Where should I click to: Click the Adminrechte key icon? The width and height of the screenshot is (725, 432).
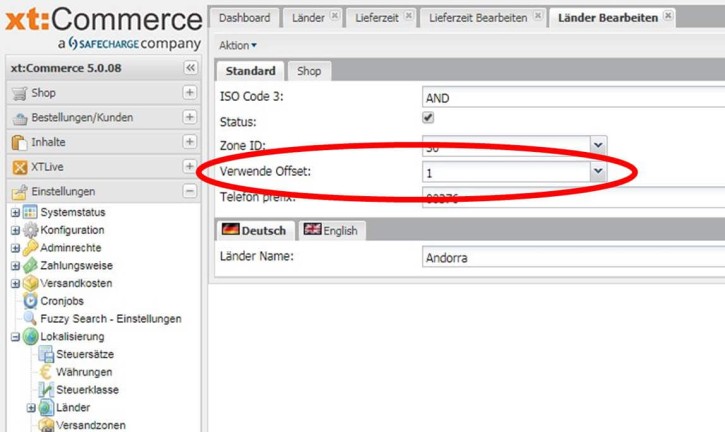click(x=31, y=247)
